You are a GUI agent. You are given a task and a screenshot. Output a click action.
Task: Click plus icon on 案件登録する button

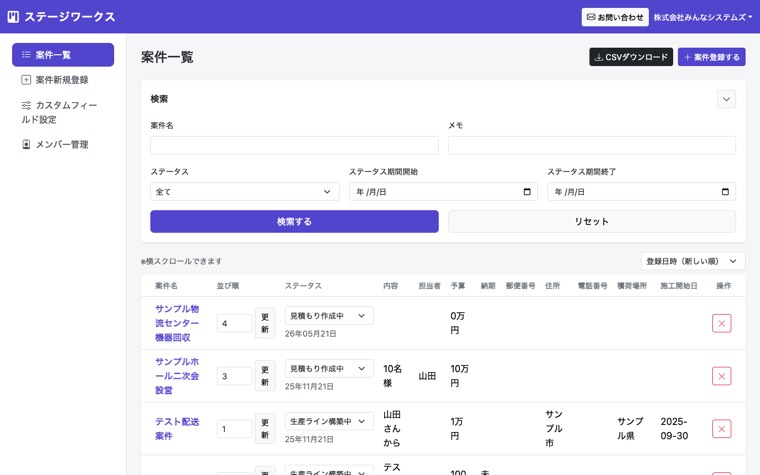(687, 57)
